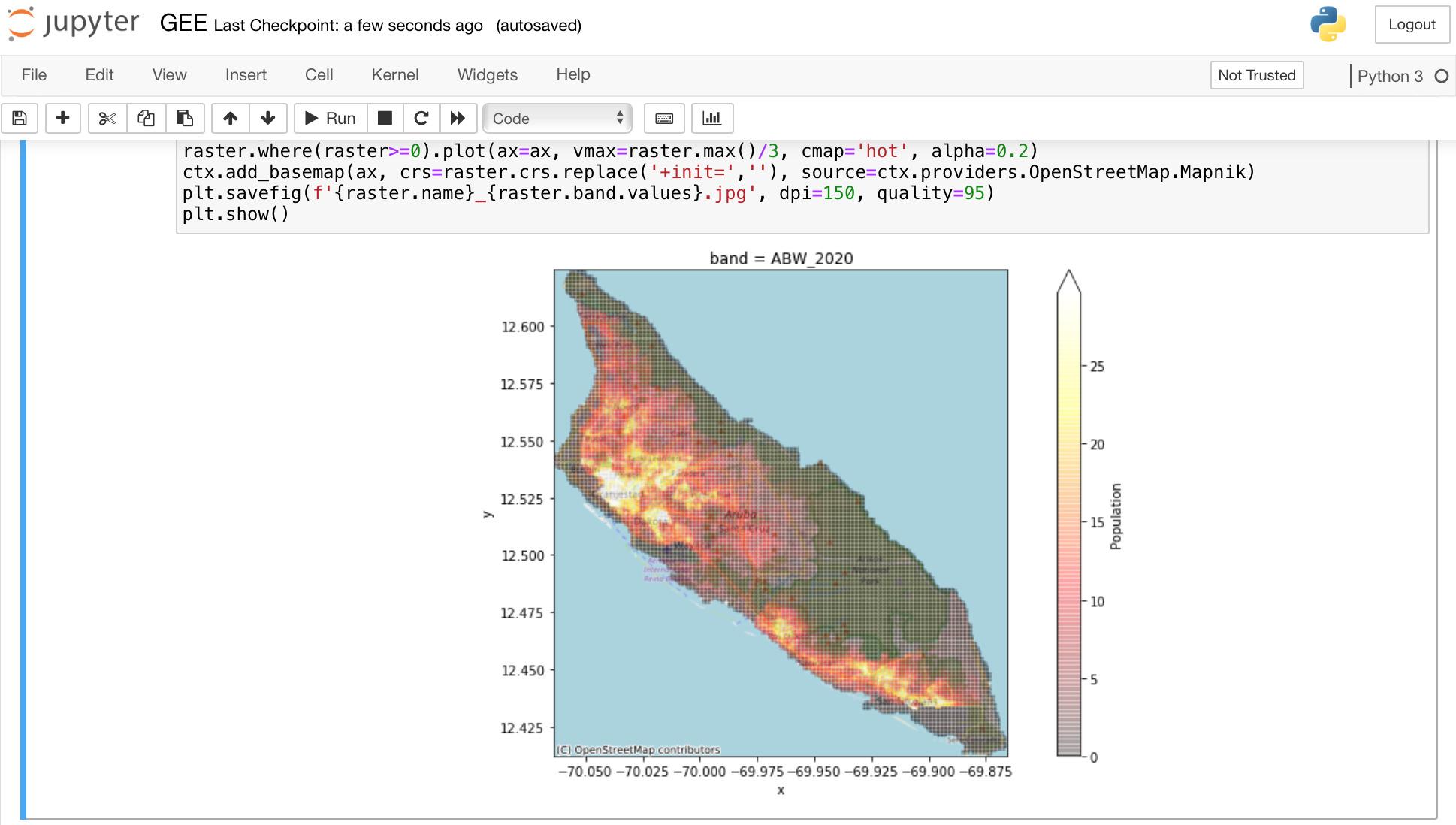Run the selected cell
Image resolution: width=1456 pixels, height=825 pixels.
(330, 118)
